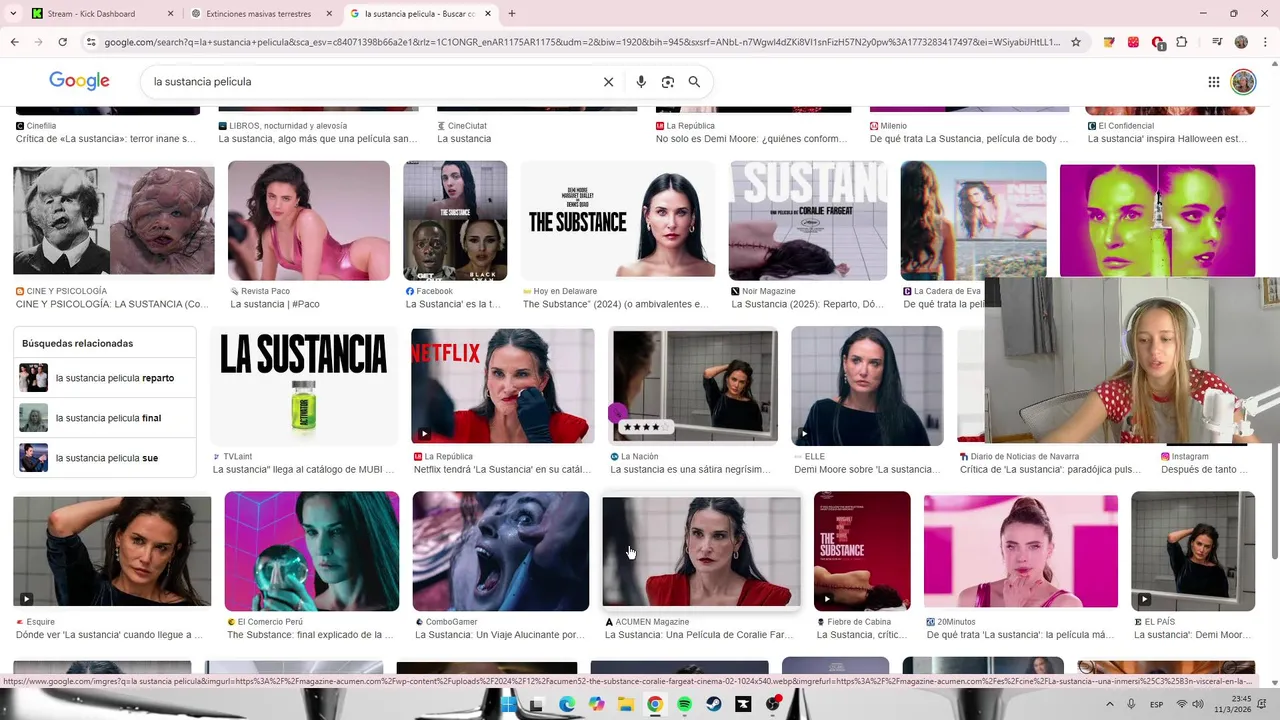
Task: Close the la sustancia película tab
Action: [488, 13]
